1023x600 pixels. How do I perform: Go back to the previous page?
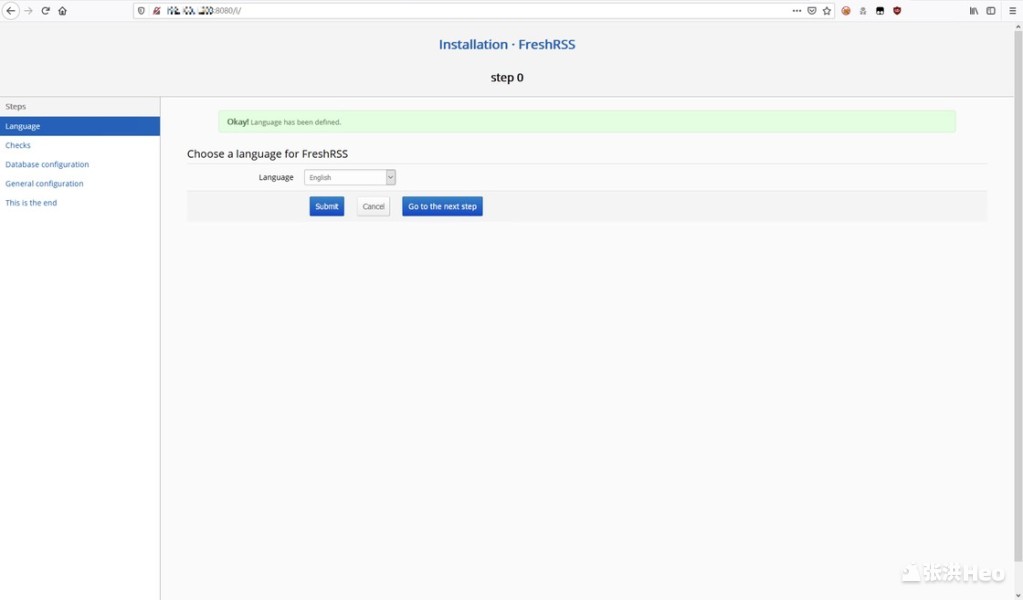(10, 10)
